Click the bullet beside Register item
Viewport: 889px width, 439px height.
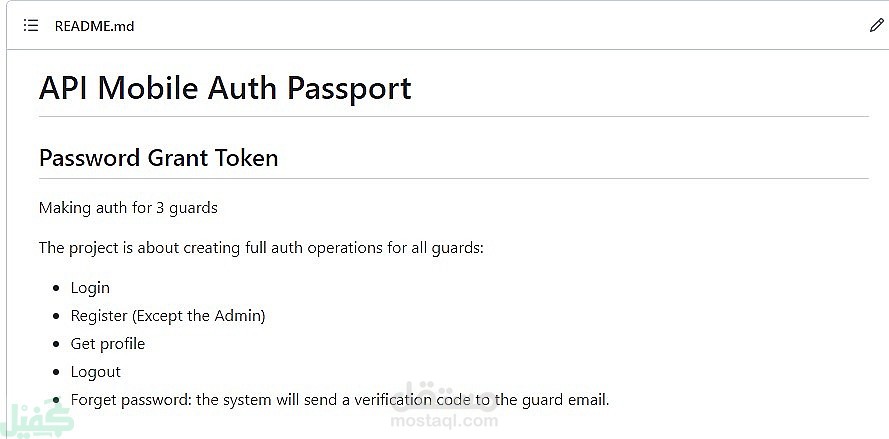[56, 316]
